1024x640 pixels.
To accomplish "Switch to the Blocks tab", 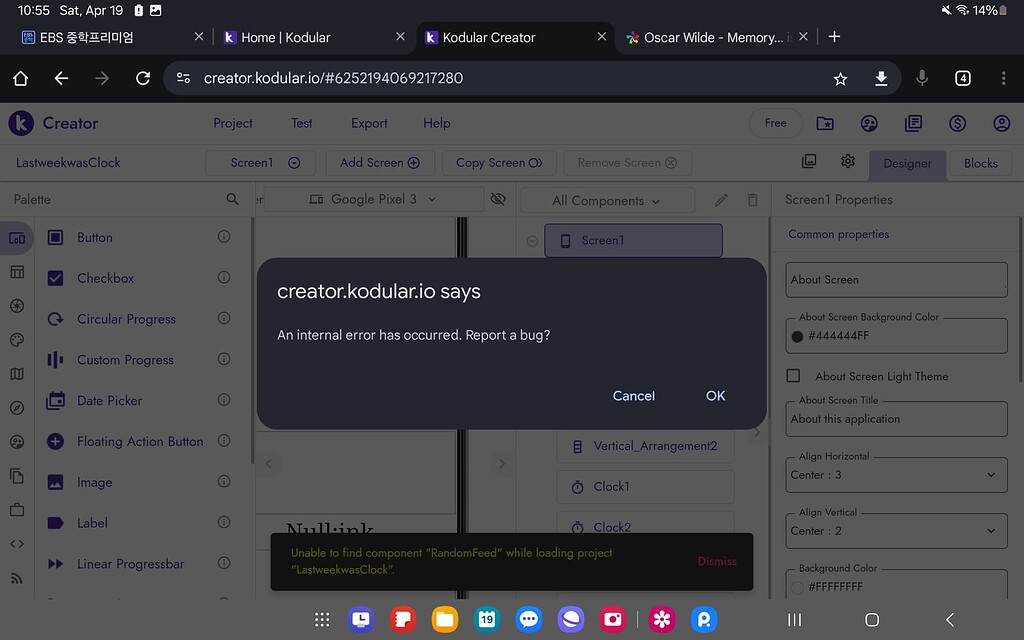I will (980, 163).
